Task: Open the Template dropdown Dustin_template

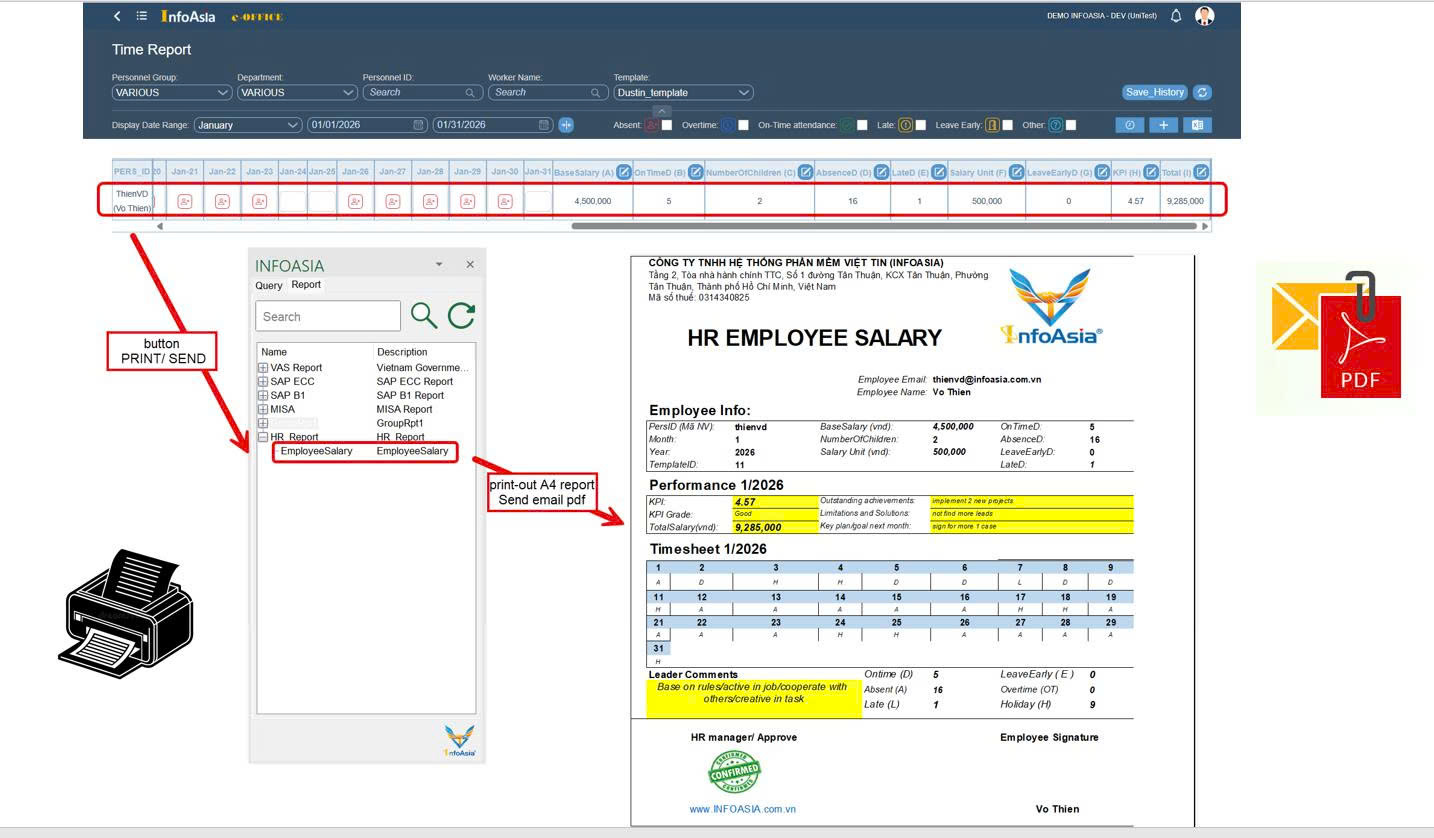Action: point(683,92)
